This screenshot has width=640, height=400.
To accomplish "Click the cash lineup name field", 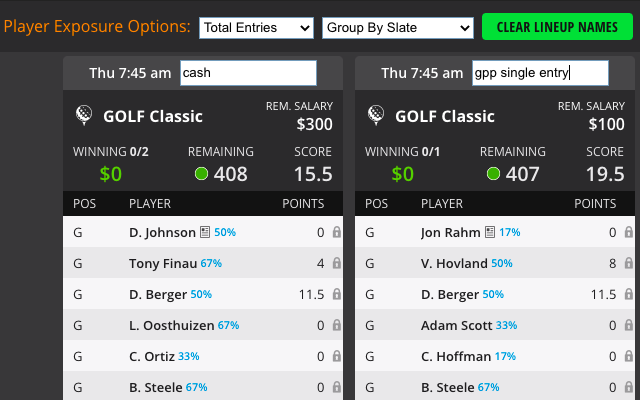I will [x=248, y=73].
